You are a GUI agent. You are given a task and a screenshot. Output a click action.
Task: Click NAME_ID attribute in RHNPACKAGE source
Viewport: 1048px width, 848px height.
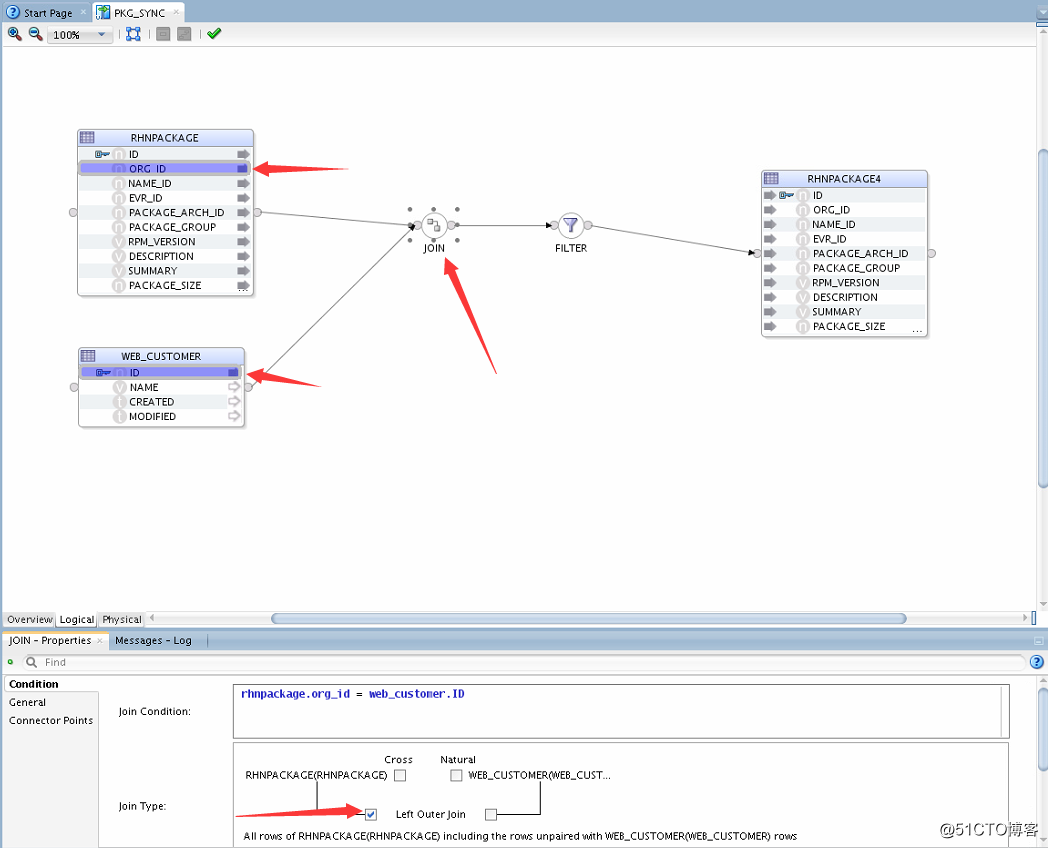[150, 183]
